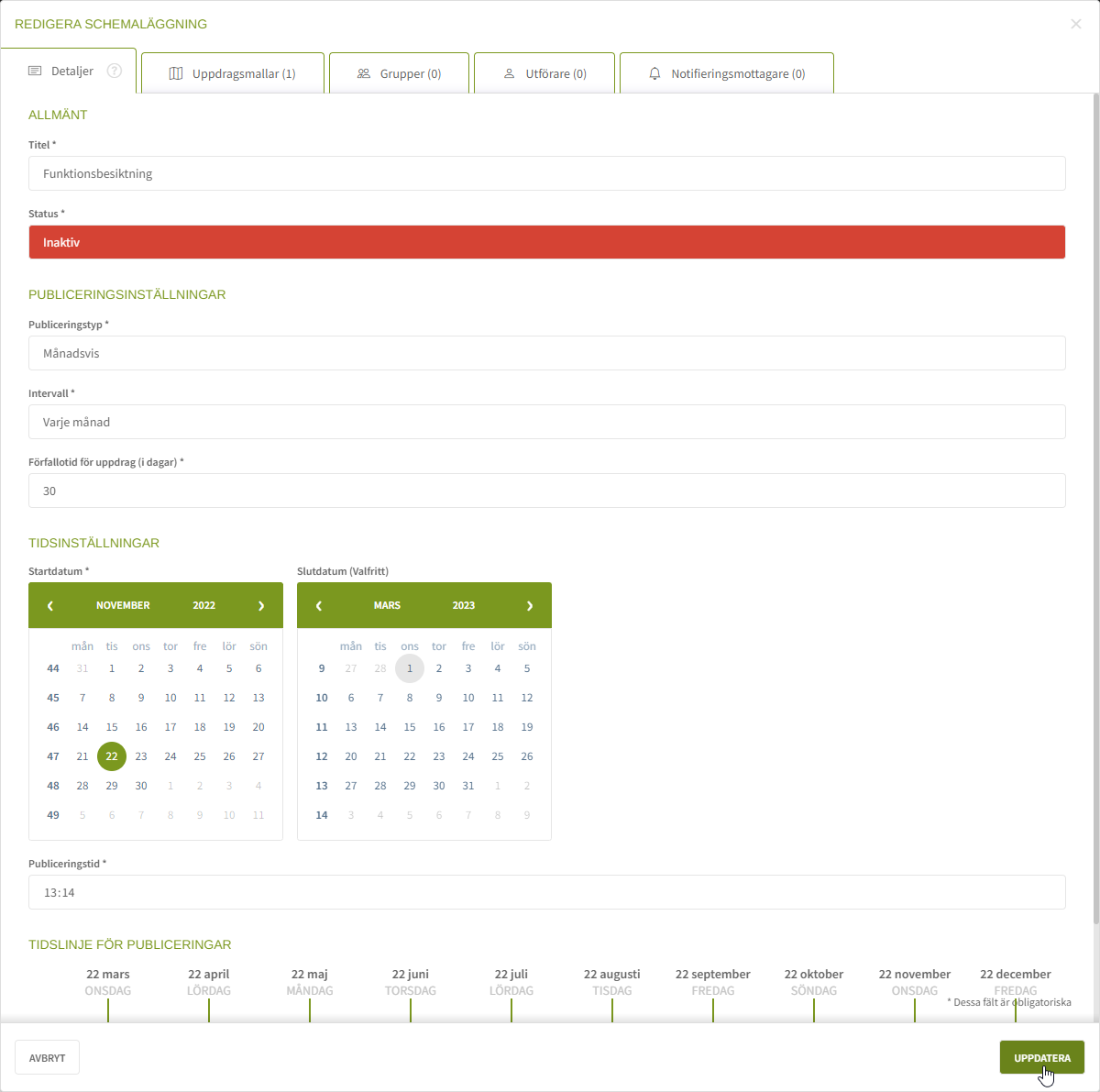The height and width of the screenshot is (1092, 1100).
Task: Click the help question mark icon on Detaljer tab
Action: click(x=115, y=71)
